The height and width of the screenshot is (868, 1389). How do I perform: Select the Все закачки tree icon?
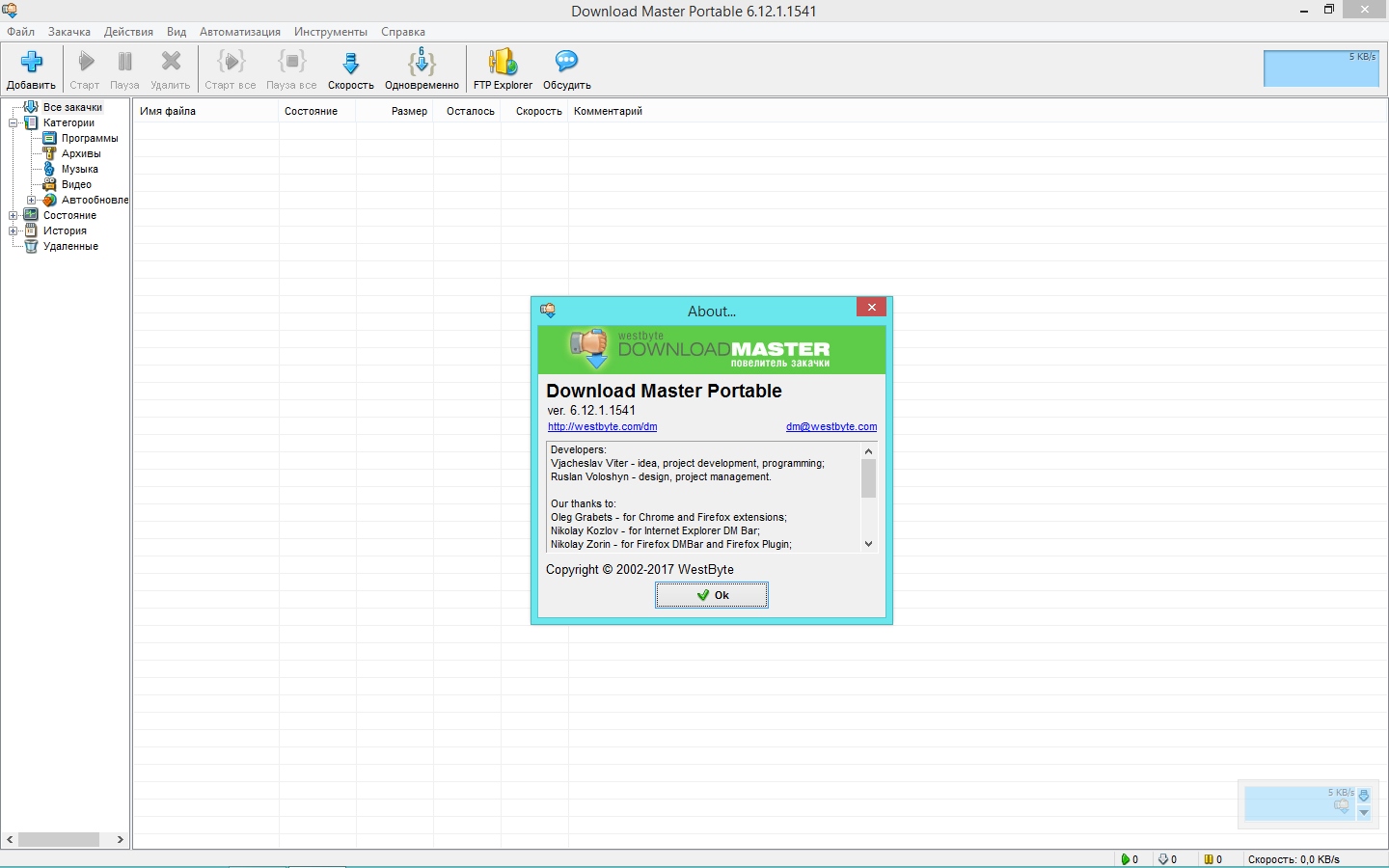[31, 107]
